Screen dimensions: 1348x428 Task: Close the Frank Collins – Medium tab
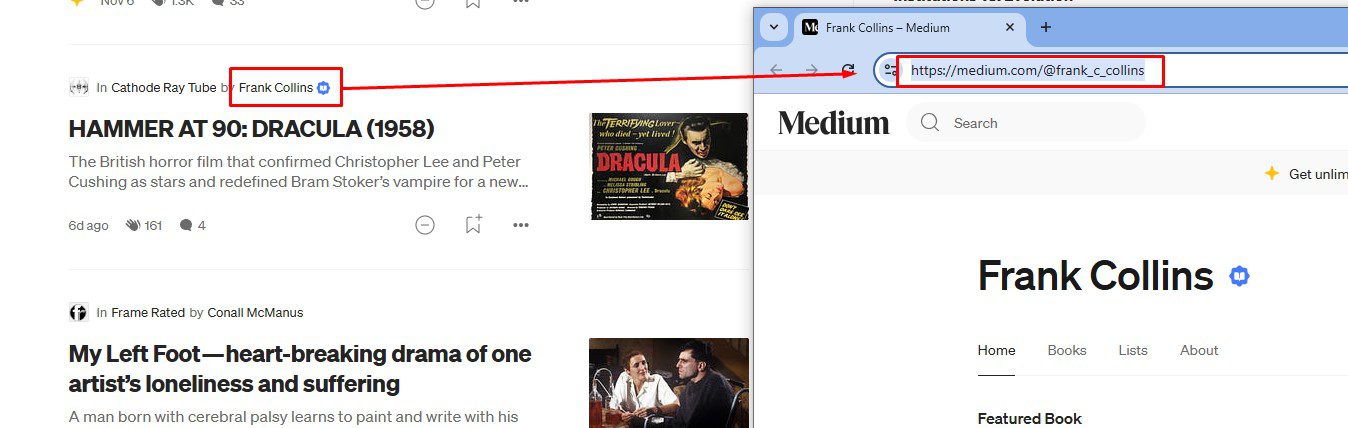[x=1010, y=27]
